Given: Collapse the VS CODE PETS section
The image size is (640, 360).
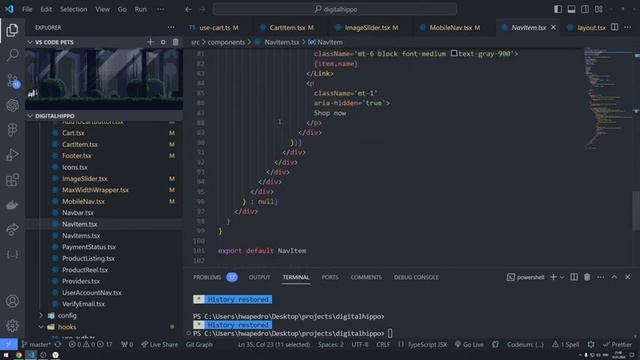Looking at the screenshot, I should pos(30,42).
